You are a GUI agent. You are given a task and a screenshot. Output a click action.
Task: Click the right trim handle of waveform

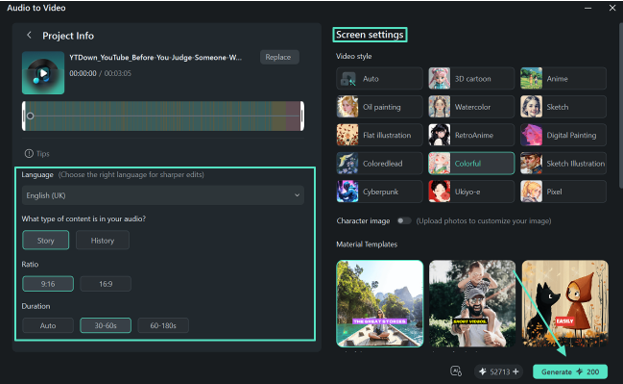[x=302, y=116]
